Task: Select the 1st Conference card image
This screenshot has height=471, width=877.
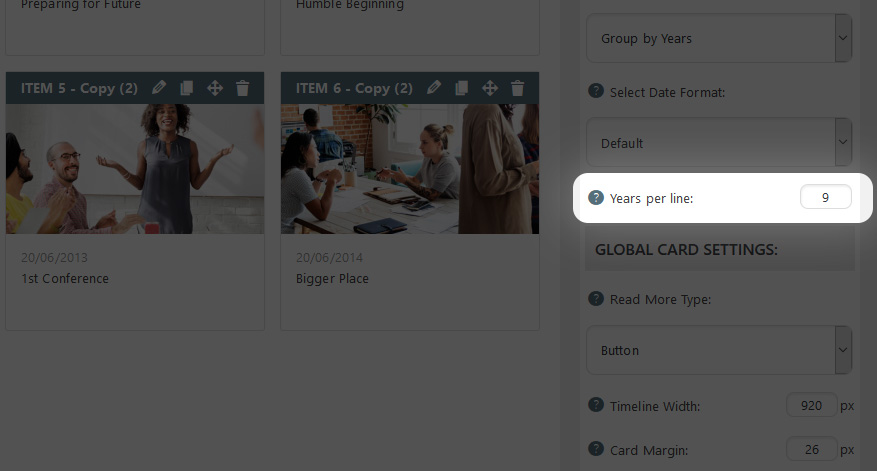Action: pos(135,169)
